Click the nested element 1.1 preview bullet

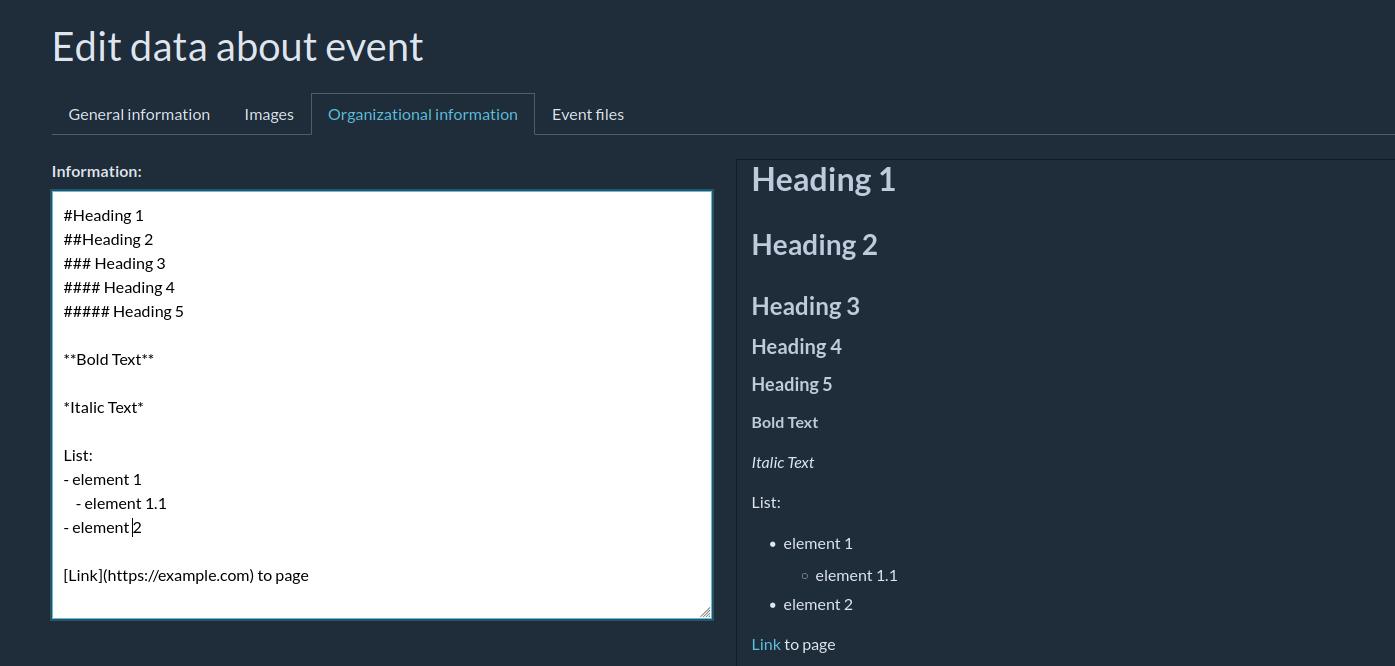[856, 575]
